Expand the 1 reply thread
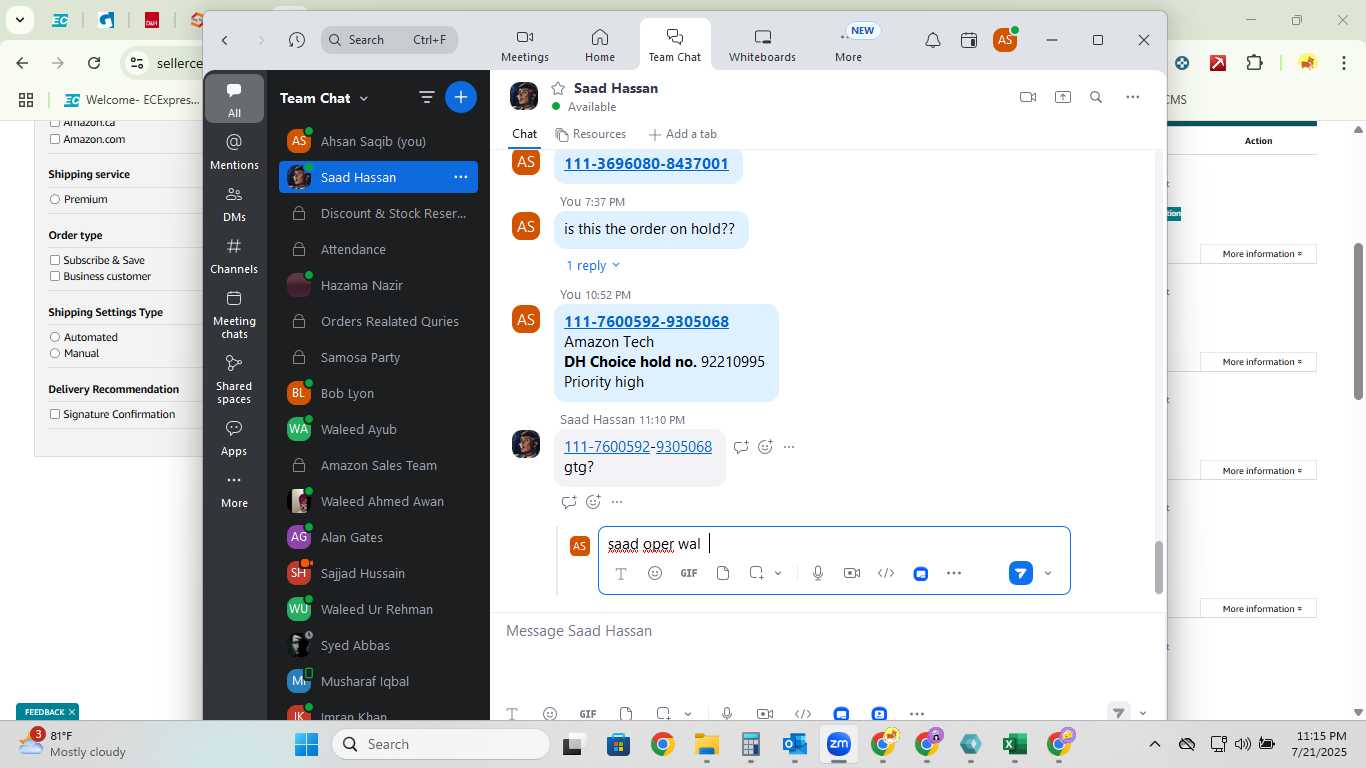The width and height of the screenshot is (1366, 768). [593, 265]
